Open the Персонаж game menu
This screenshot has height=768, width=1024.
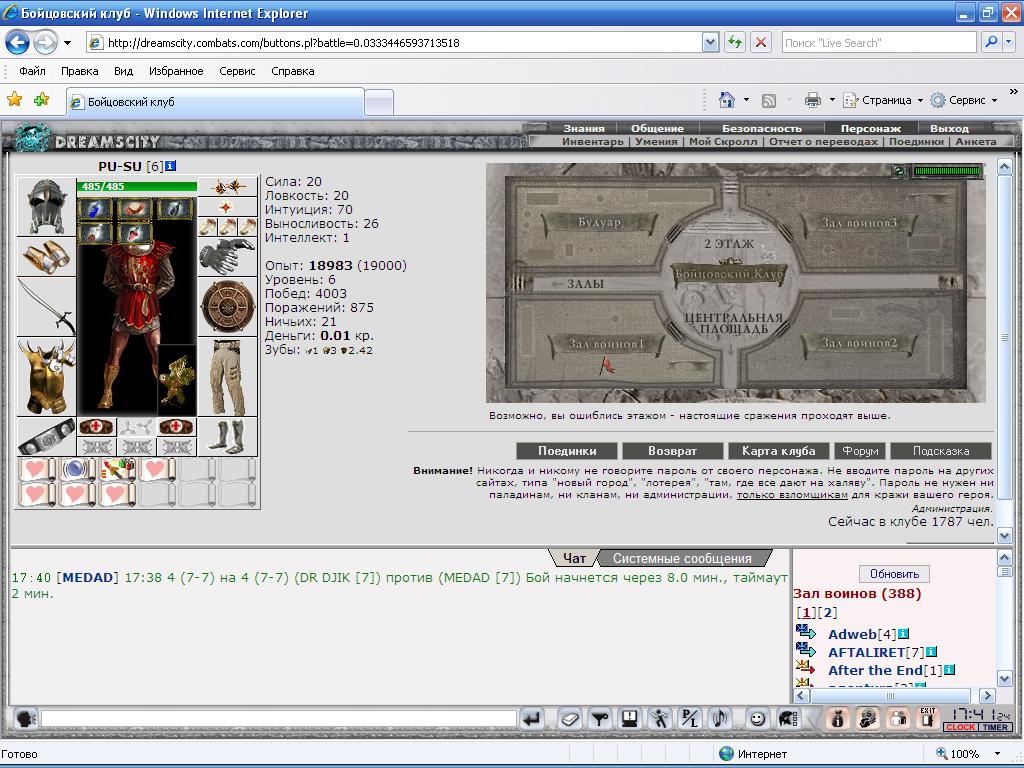pos(871,129)
